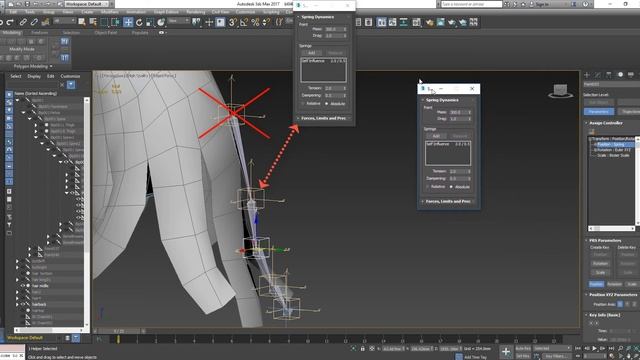Click the Render Production teapot icon
This screenshot has height=360, width=640.
(451, 22)
